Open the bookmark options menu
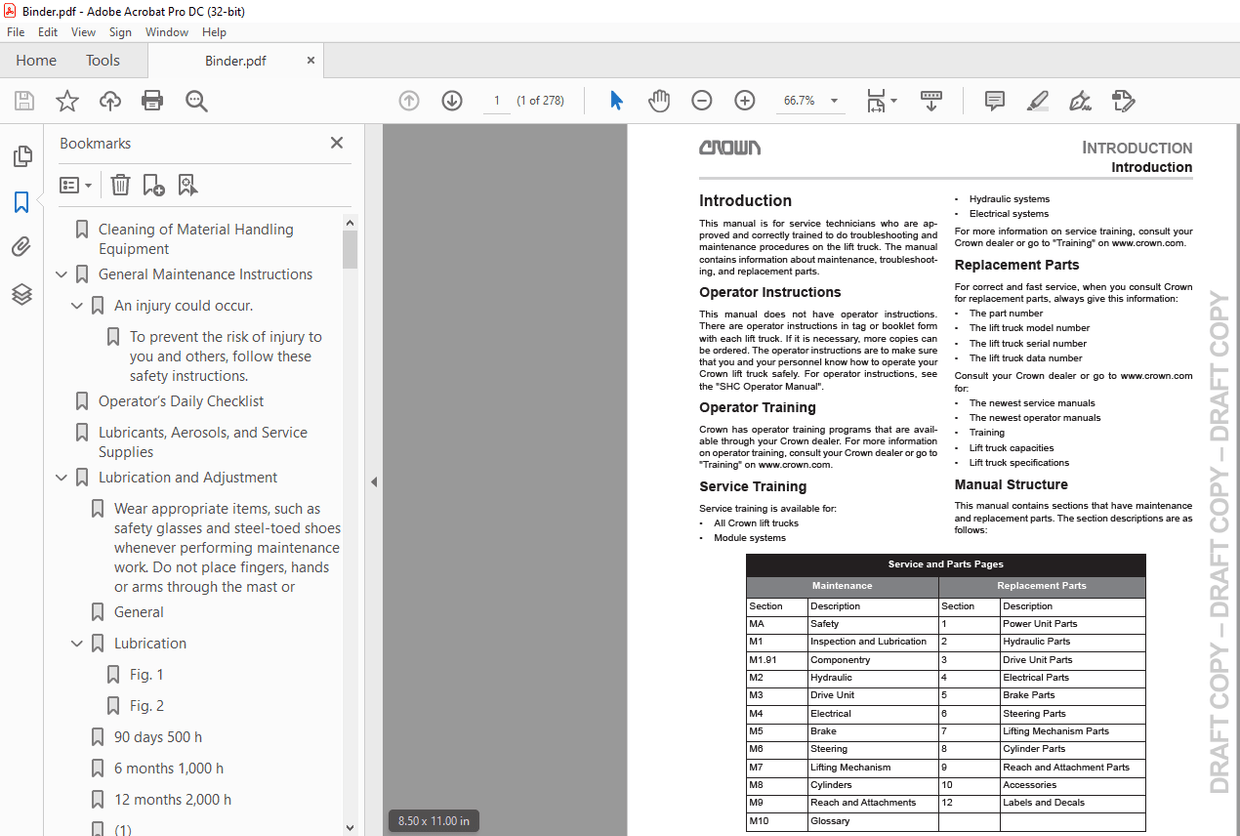Viewport: 1240px width, 836px height. pyautogui.click(x=75, y=184)
